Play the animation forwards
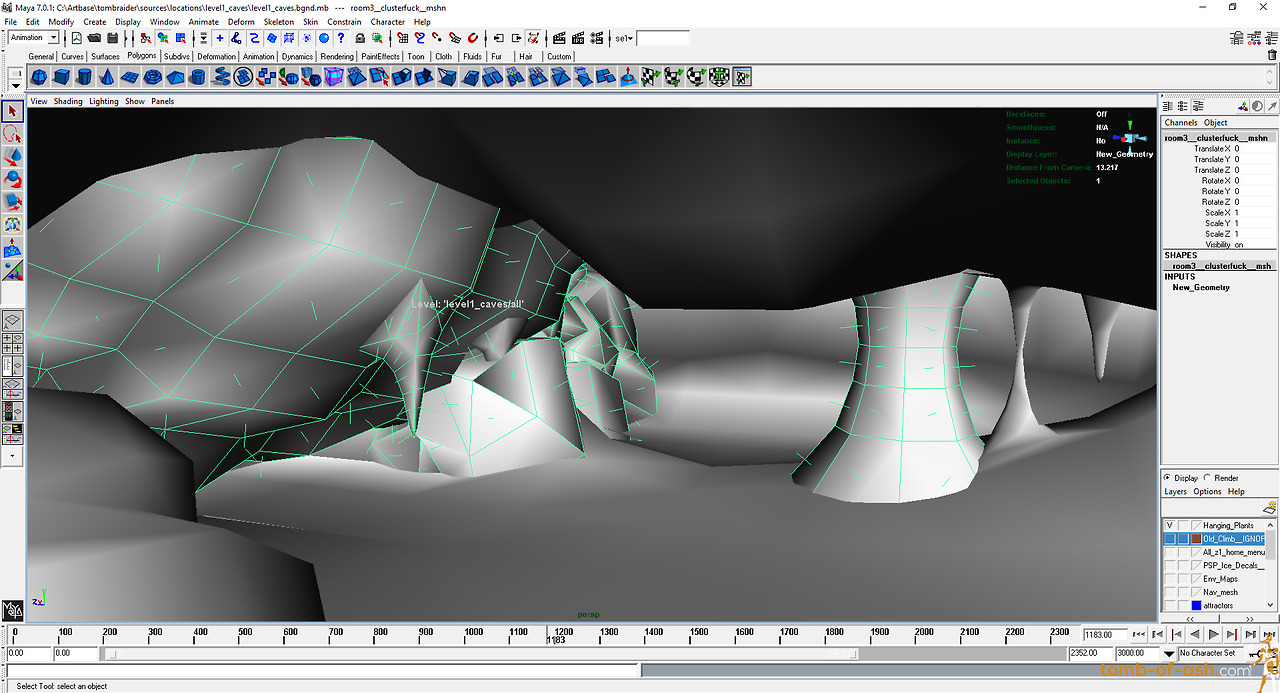 click(x=1213, y=634)
